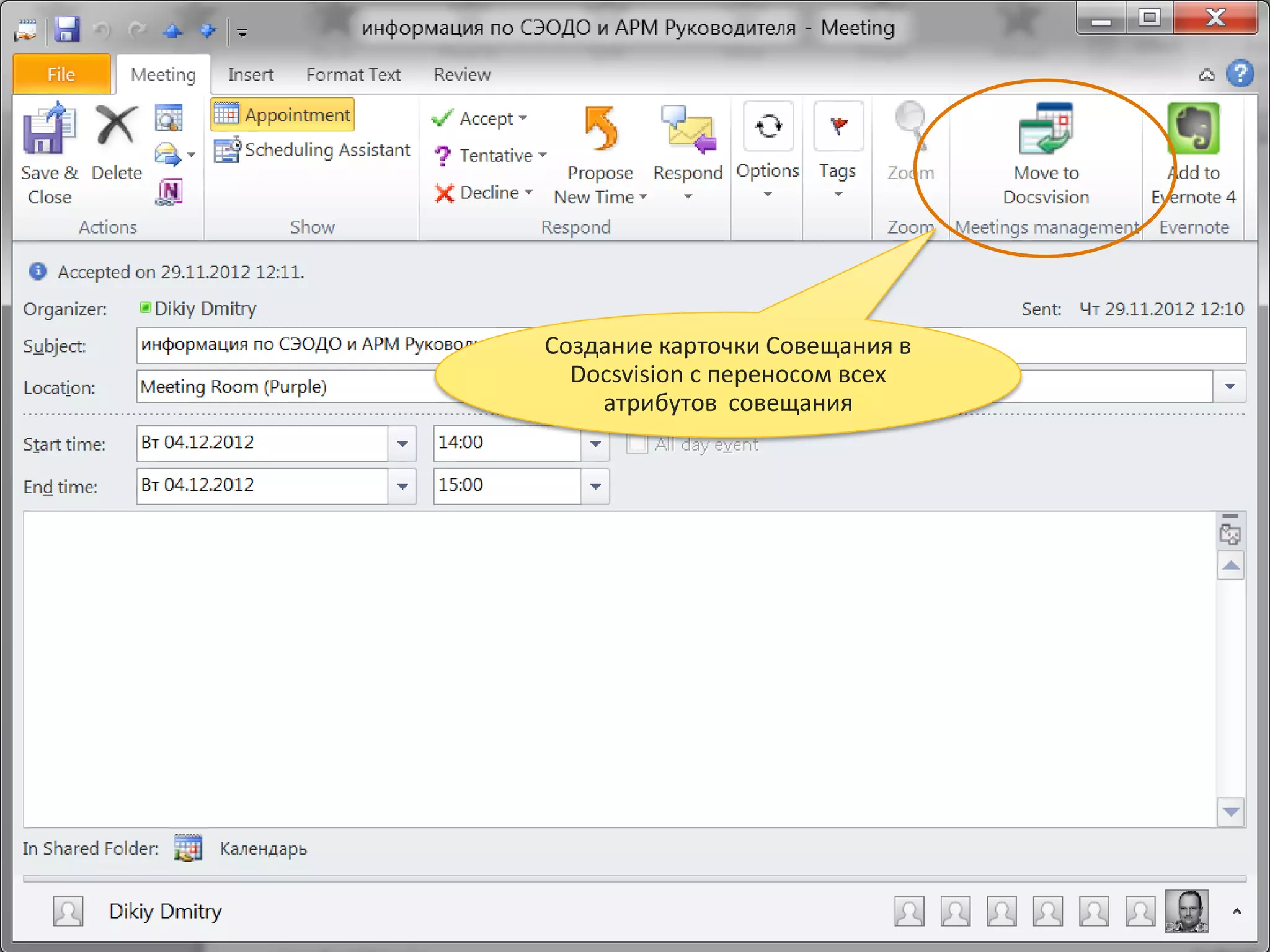The image size is (1270, 952).
Task: Click the Move to Docsvision icon
Action: 1046,129
